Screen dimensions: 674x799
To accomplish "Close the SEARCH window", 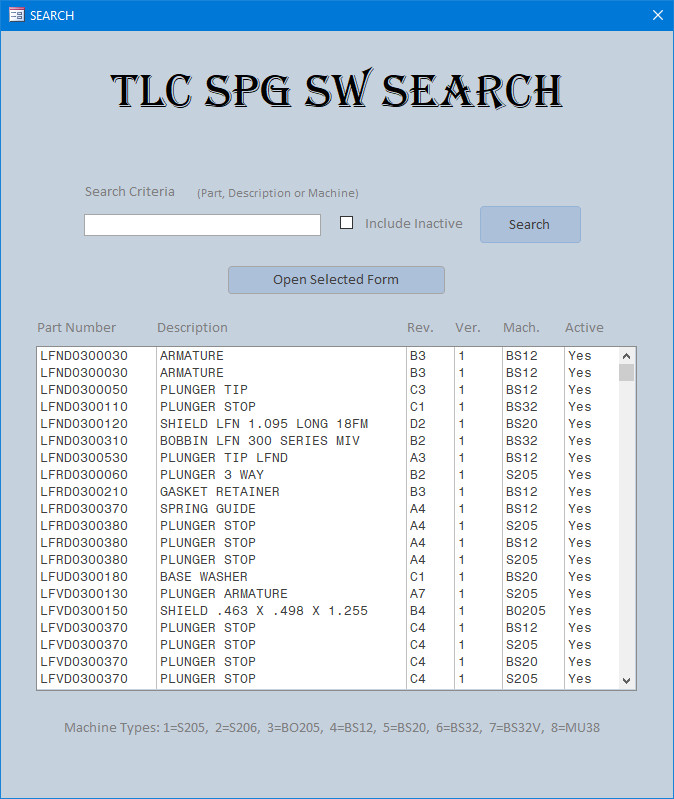I will point(658,15).
